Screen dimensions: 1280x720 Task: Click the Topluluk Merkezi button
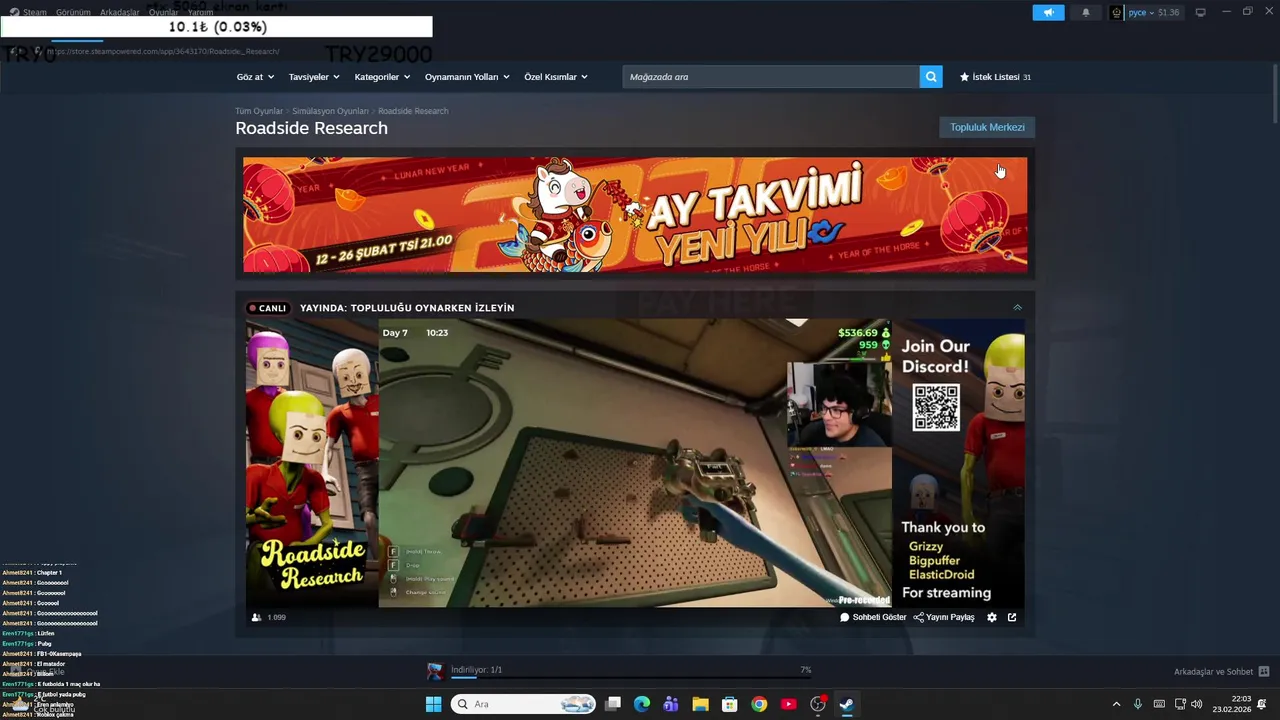coord(987,127)
